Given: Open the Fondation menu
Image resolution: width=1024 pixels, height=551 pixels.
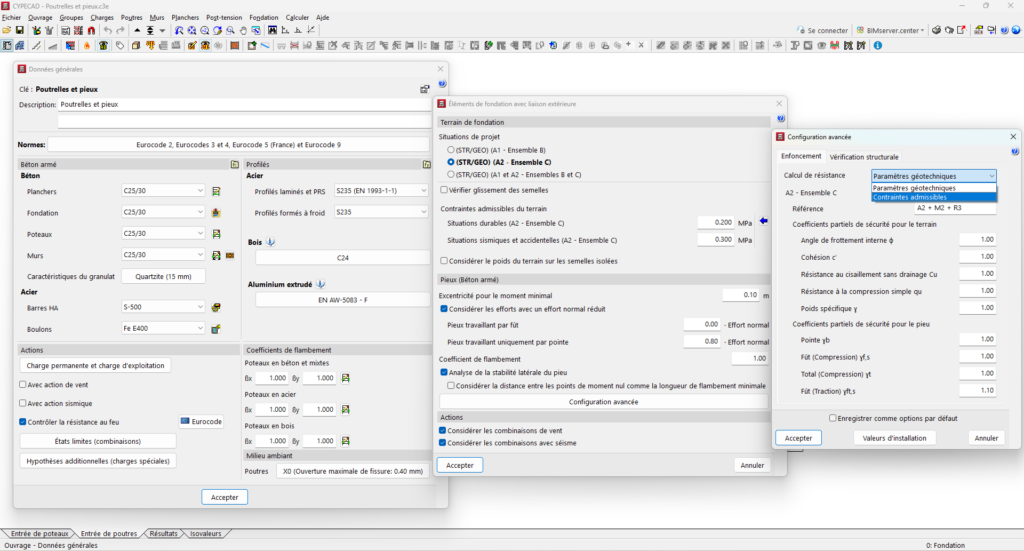Looking at the screenshot, I should [264, 18].
